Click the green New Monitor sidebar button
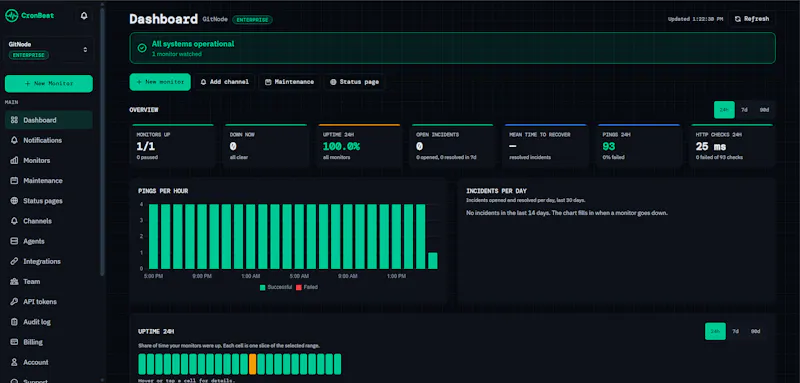The image size is (800, 383). 49,84
